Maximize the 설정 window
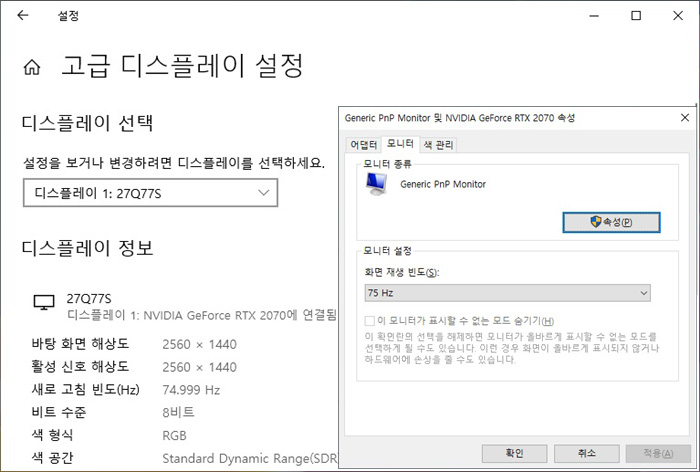700x472 pixels. tap(636, 16)
